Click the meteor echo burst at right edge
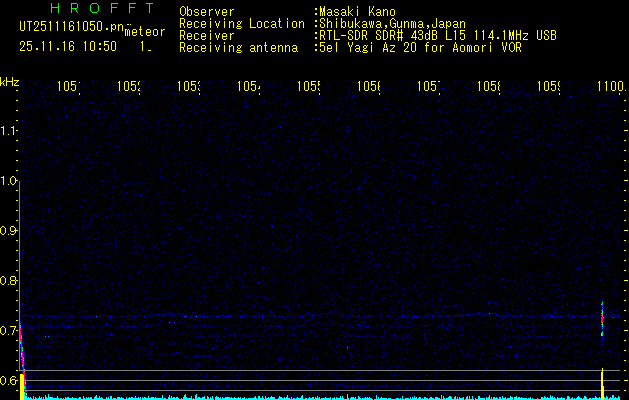629x400 pixels. tap(602, 318)
